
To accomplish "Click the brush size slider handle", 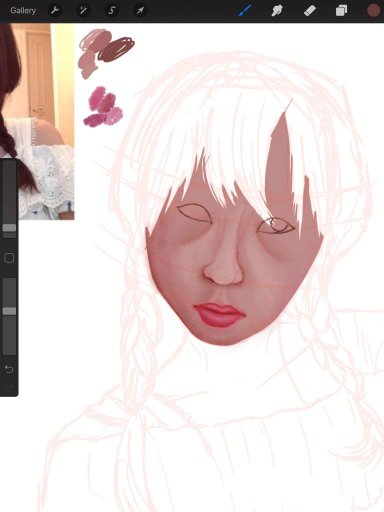I will tap(9, 228).
